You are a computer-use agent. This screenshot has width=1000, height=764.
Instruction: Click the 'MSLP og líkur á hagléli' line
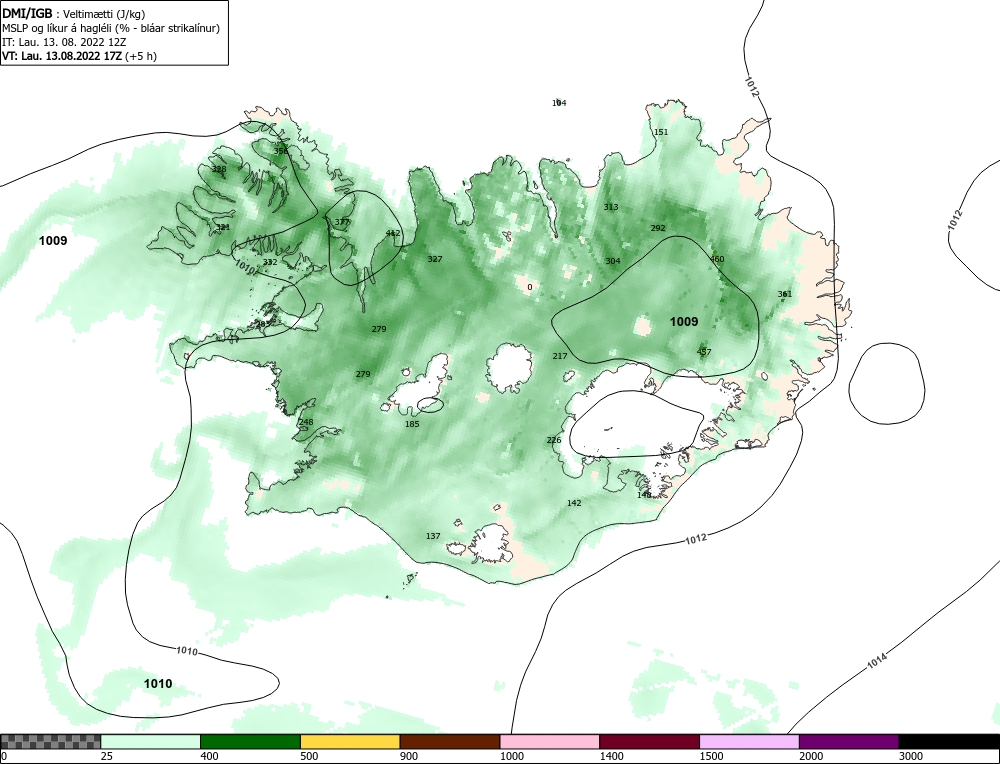pyautogui.click(x=111, y=28)
